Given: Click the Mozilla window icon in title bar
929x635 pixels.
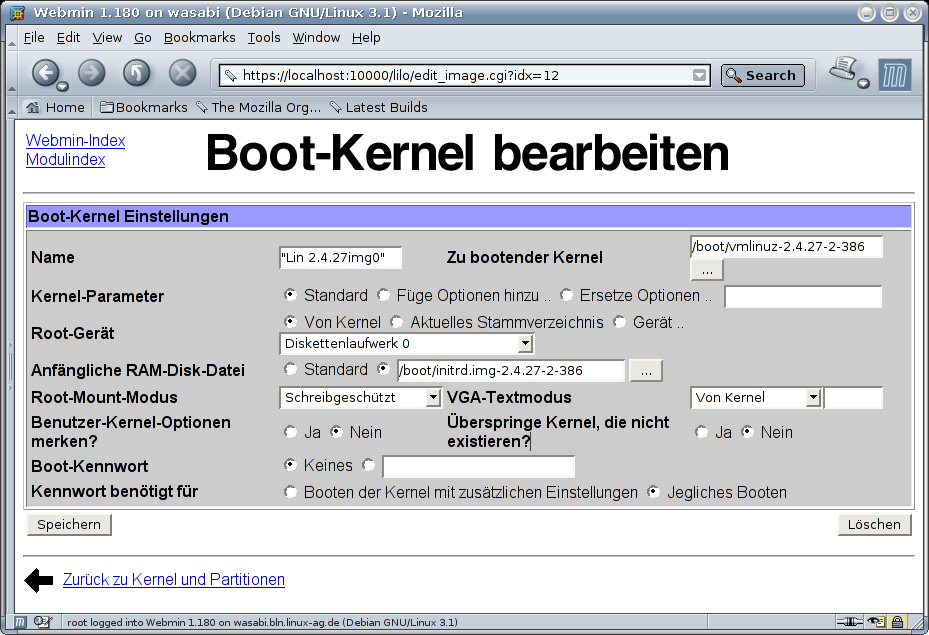Looking at the screenshot, I should (18, 12).
